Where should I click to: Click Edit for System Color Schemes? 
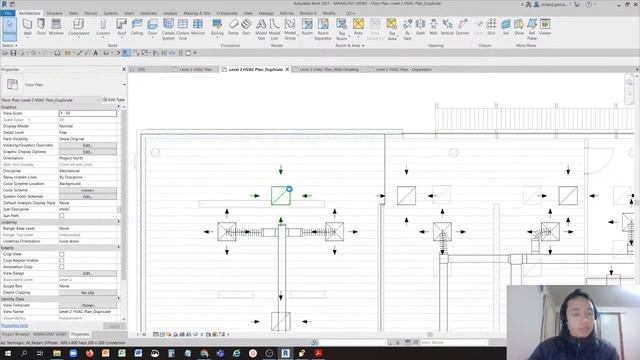click(x=87, y=196)
